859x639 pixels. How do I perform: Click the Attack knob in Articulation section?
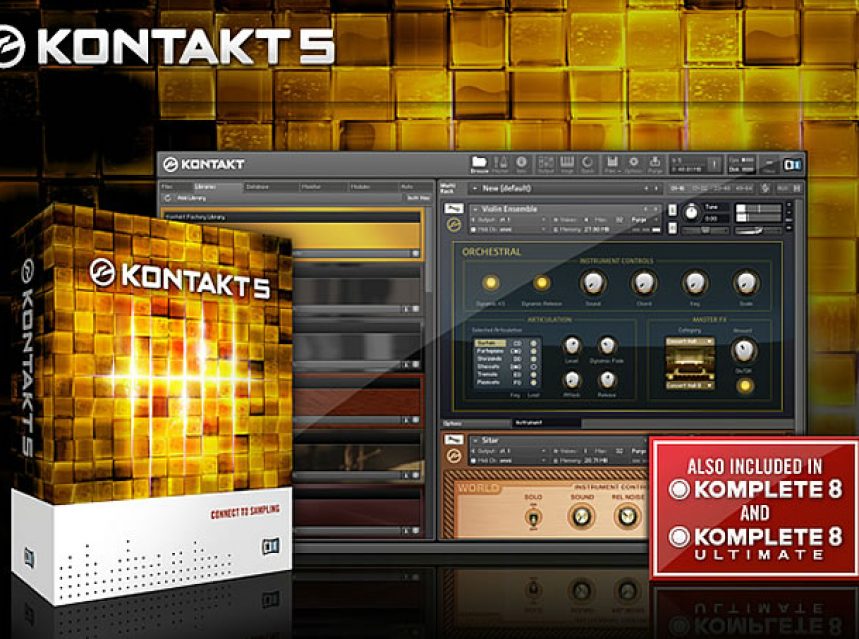(x=571, y=380)
